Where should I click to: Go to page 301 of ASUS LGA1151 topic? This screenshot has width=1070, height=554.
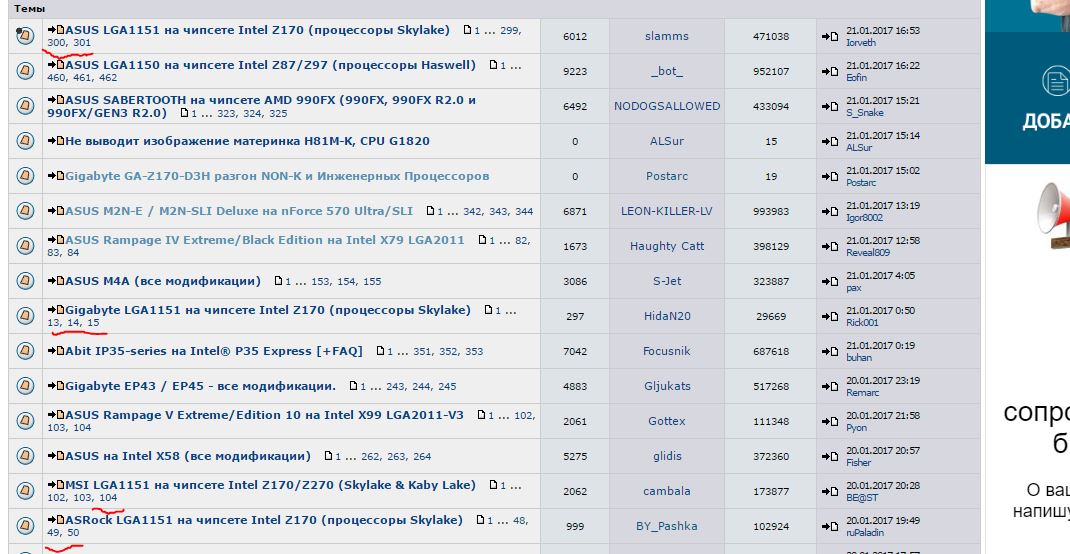pyautogui.click(x=82, y=43)
